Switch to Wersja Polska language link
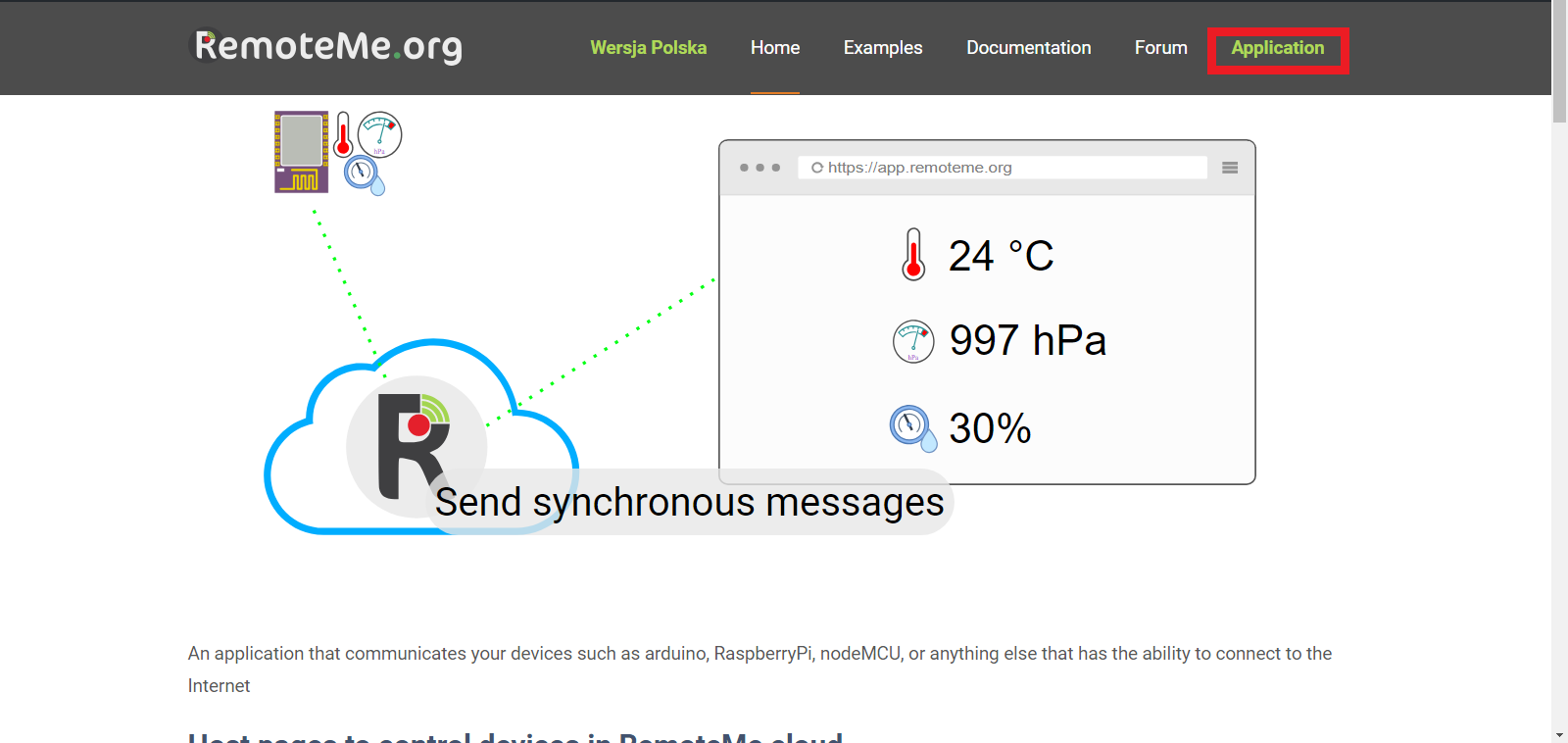Viewport: 1568px width, 743px height. click(x=648, y=48)
